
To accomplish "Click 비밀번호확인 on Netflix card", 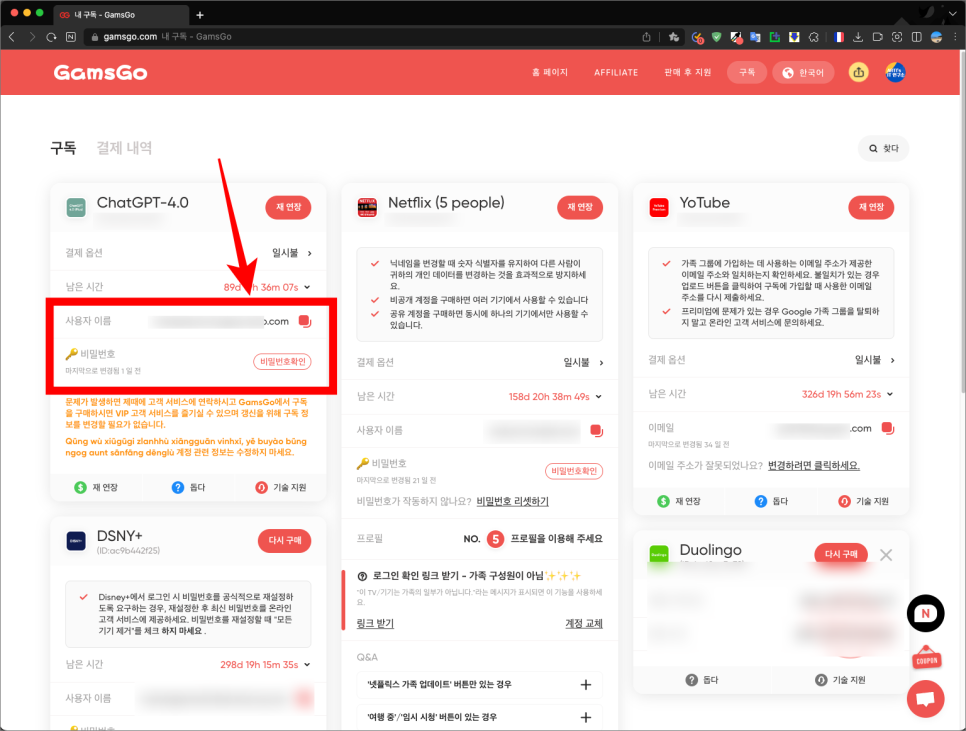I will [x=574, y=471].
